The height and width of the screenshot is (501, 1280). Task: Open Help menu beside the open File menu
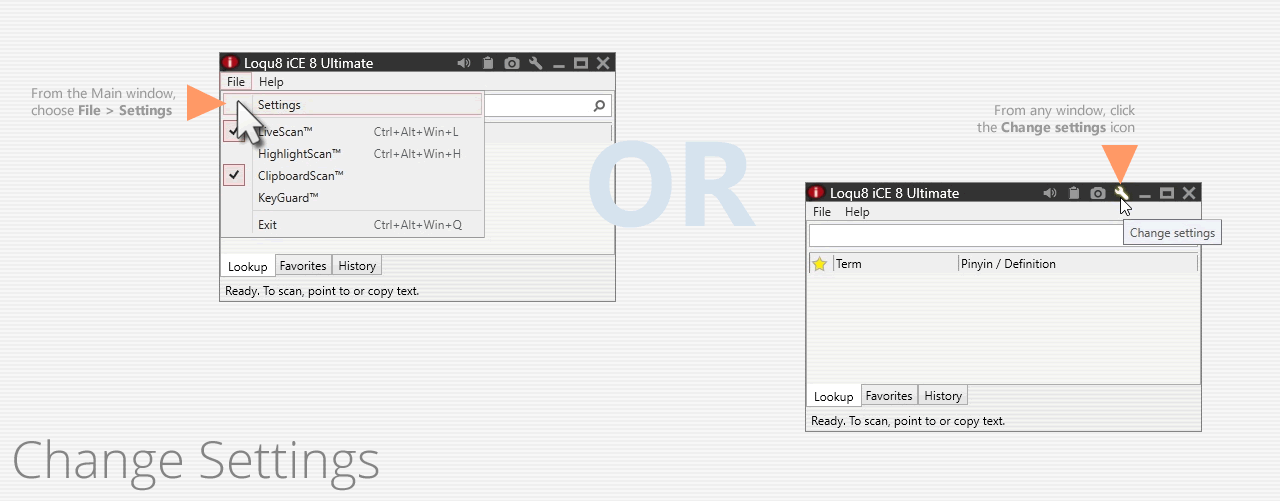point(271,82)
